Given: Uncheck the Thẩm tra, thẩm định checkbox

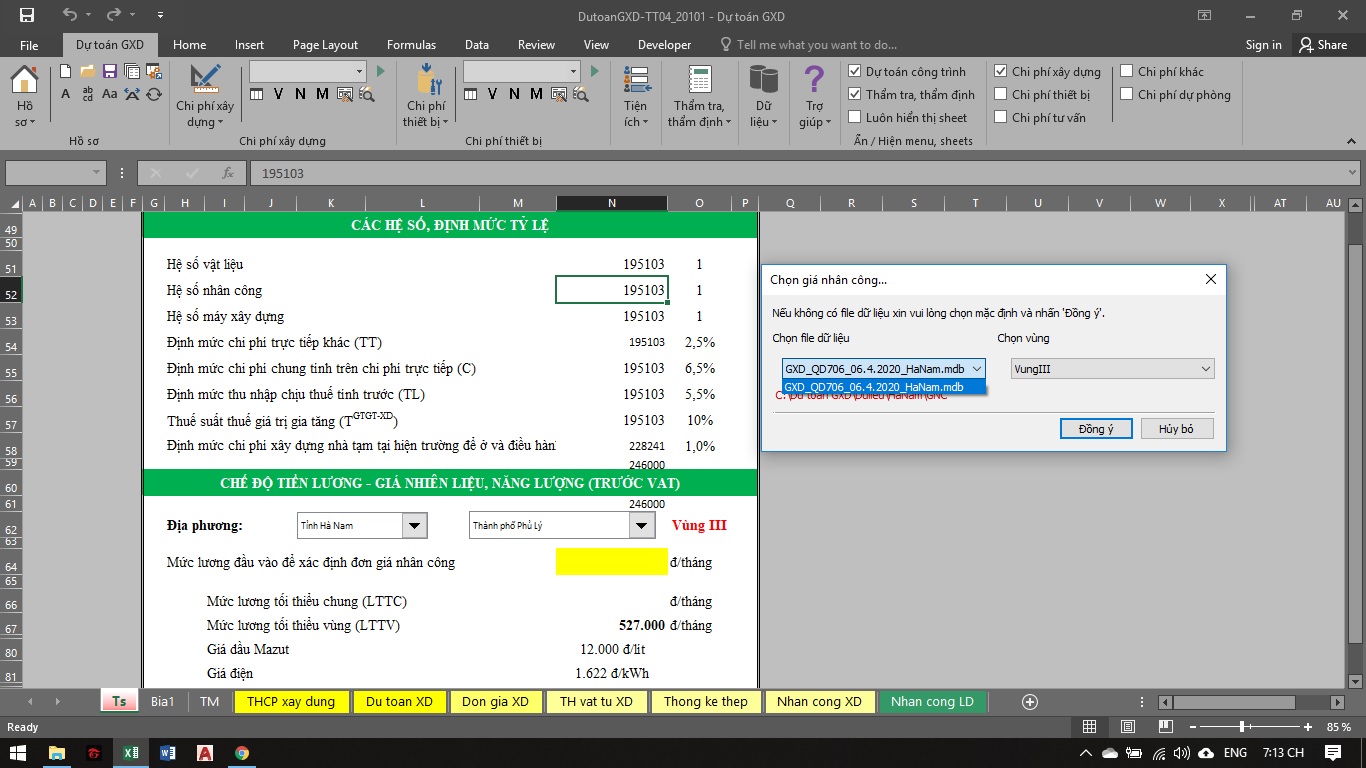Looking at the screenshot, I should click(x=855, y=94).
